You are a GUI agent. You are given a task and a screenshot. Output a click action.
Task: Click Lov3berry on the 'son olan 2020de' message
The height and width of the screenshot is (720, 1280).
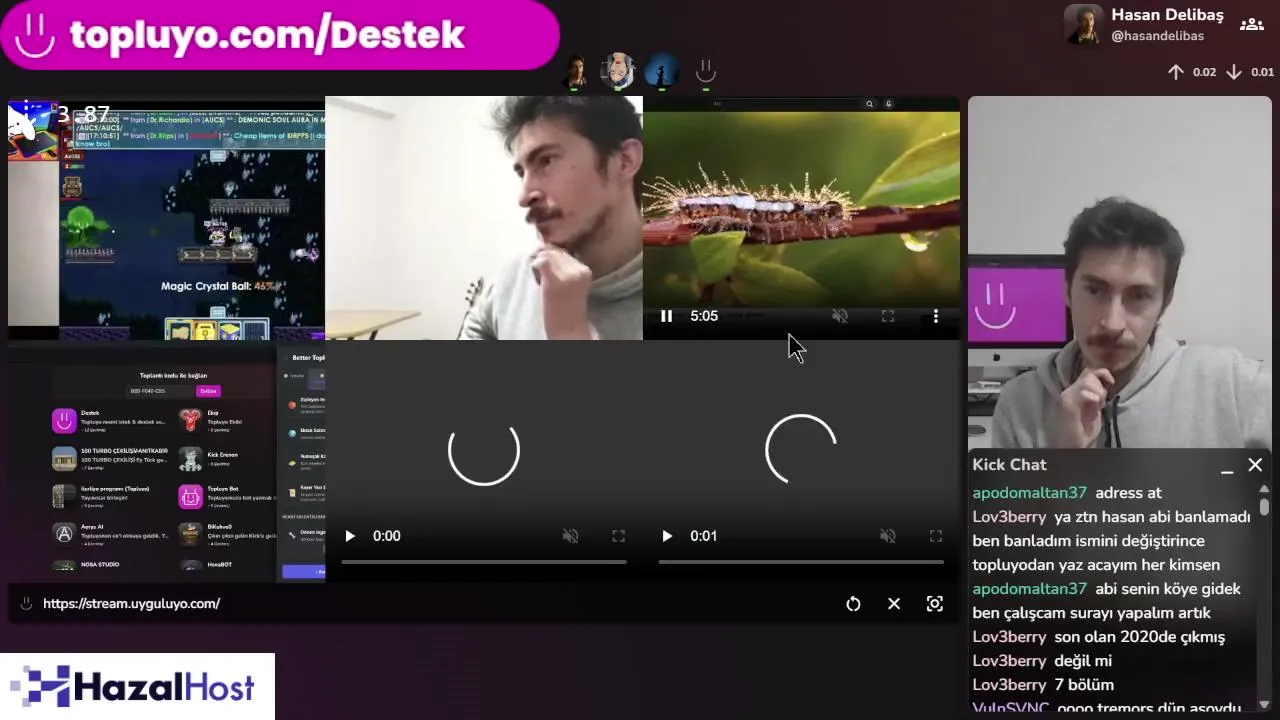pos(1009,637)
